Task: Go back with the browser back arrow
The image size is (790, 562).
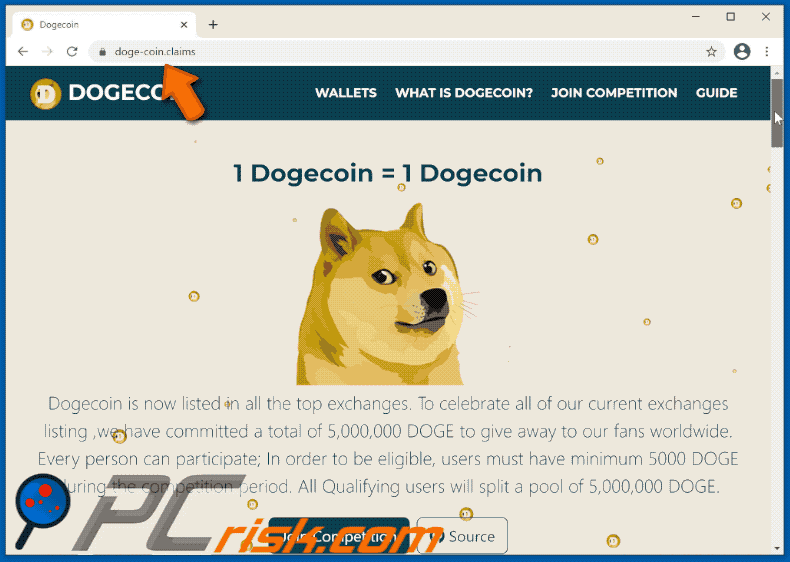Action: (x=23, y=51)
